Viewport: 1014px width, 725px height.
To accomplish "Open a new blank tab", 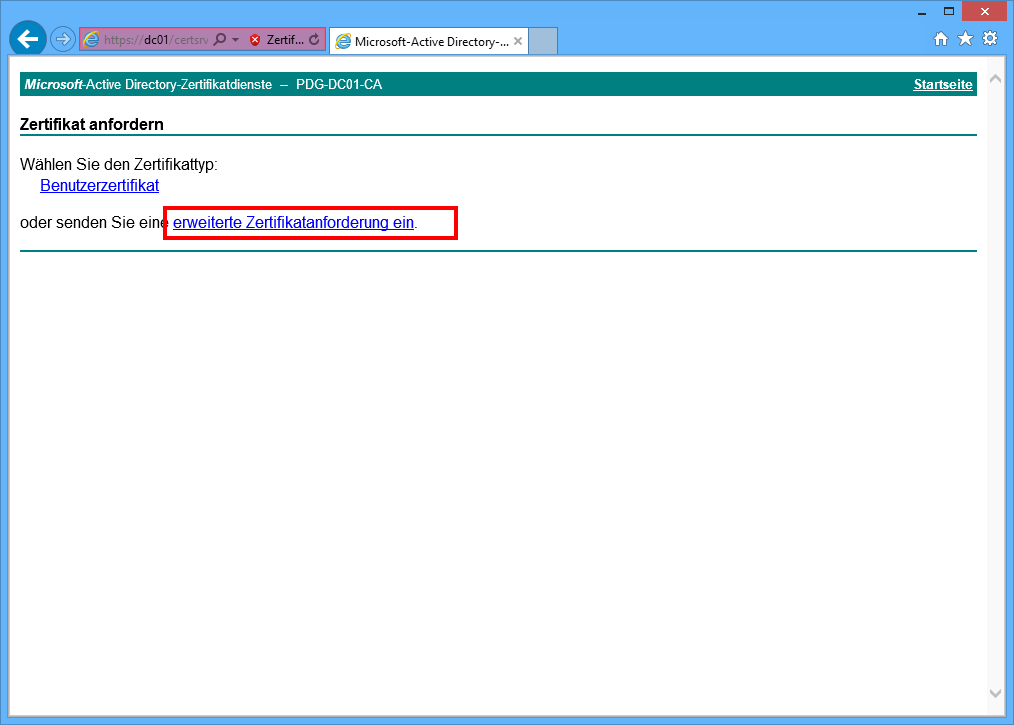I will [x=543, y=41].
